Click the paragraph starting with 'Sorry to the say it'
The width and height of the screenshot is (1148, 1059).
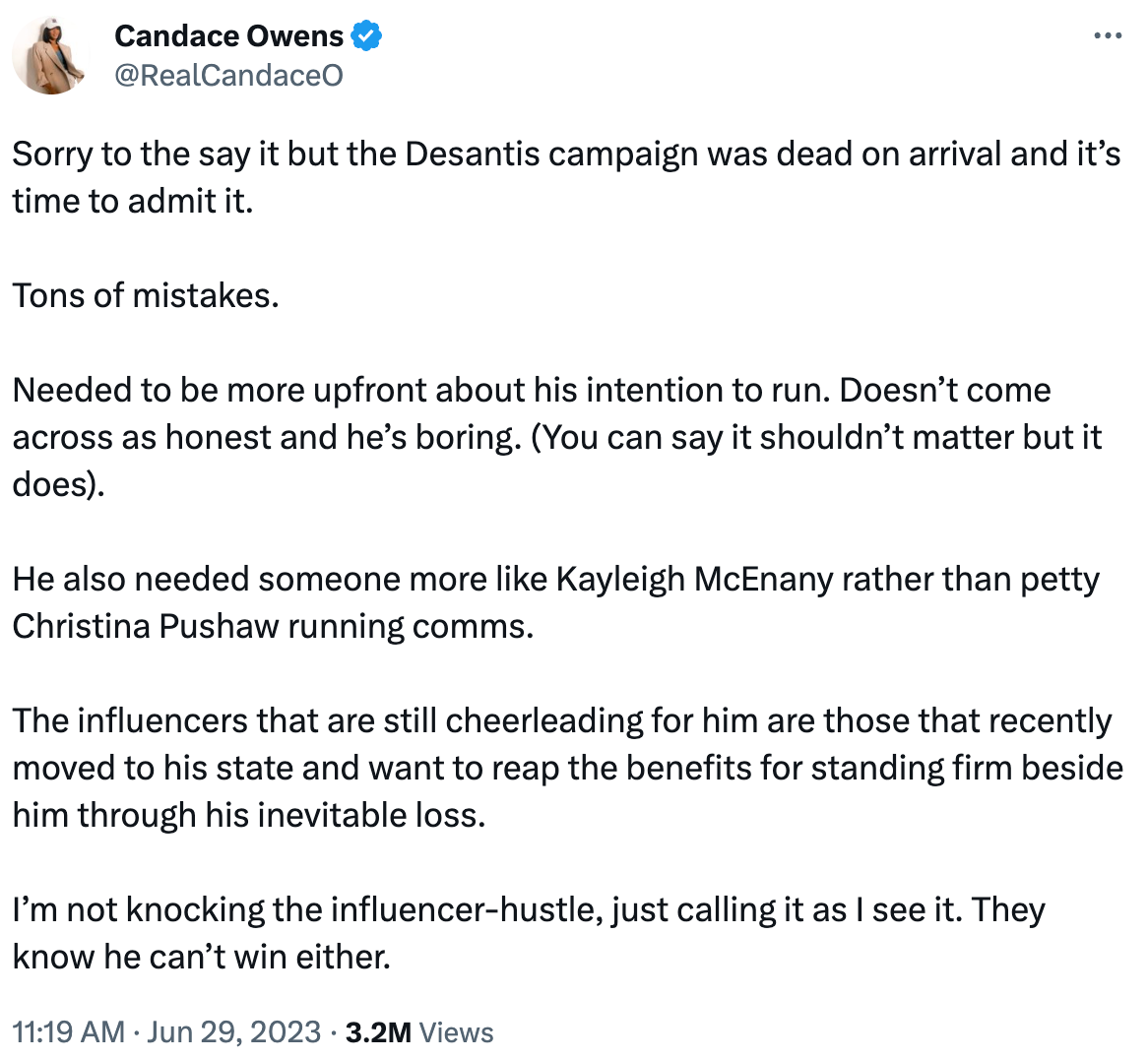pyautogui.click(x=567, y=177)
